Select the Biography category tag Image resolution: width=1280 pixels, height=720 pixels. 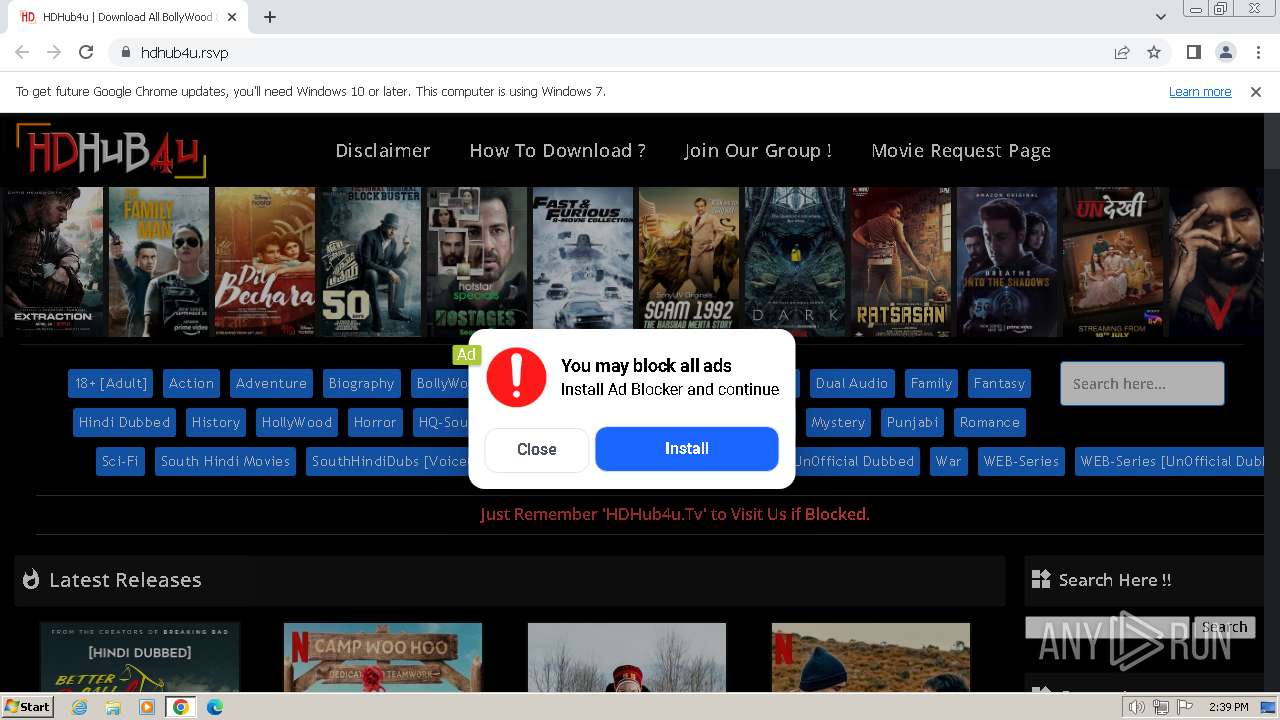click(361, 383)
